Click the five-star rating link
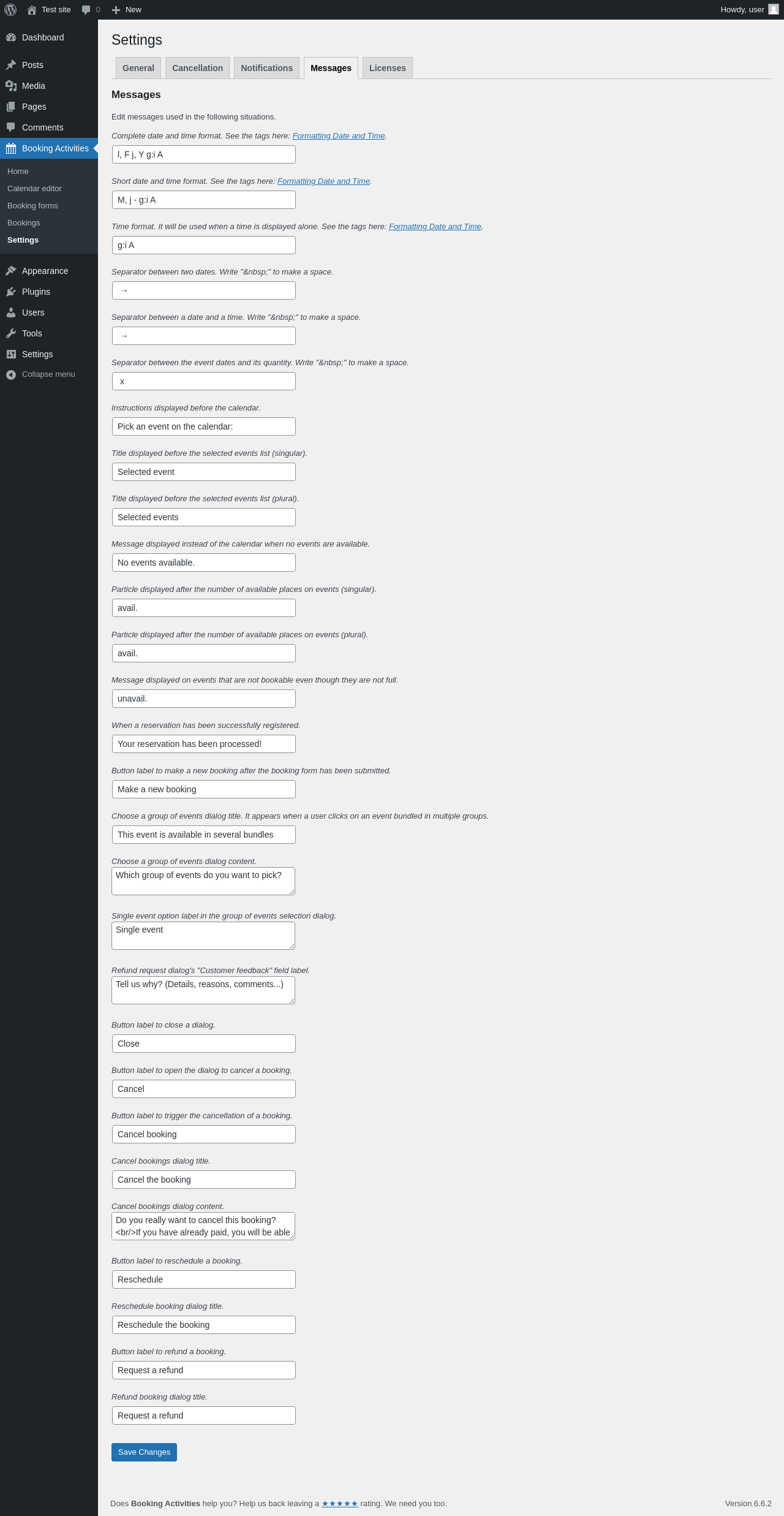Image resolution: width=784 pixels, height=1516 pixels. [339, 1504]
